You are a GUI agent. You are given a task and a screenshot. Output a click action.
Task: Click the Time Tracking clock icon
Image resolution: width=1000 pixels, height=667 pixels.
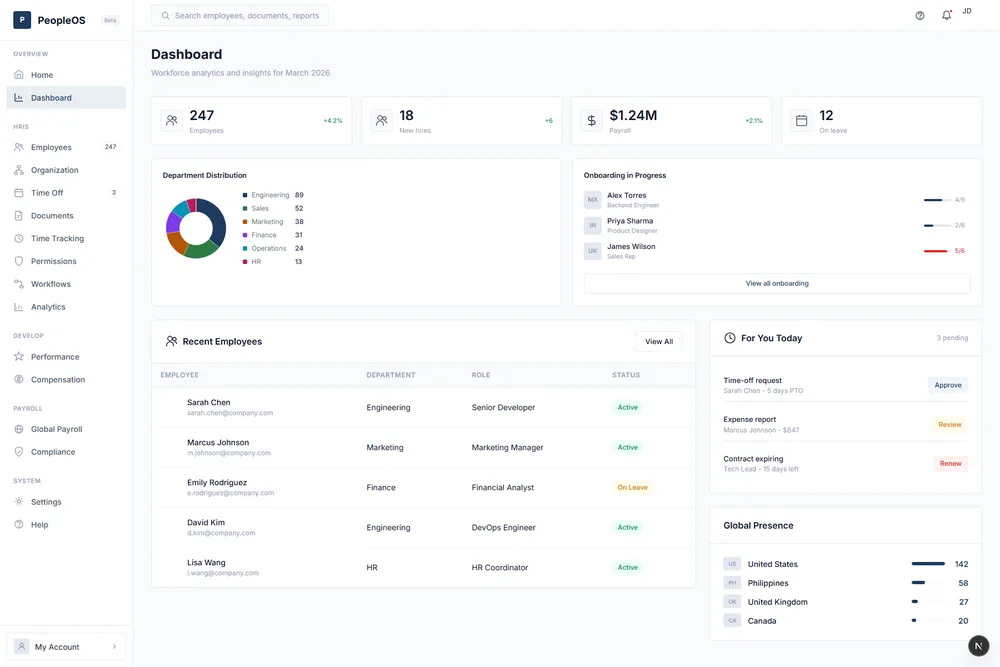point(19,238)
